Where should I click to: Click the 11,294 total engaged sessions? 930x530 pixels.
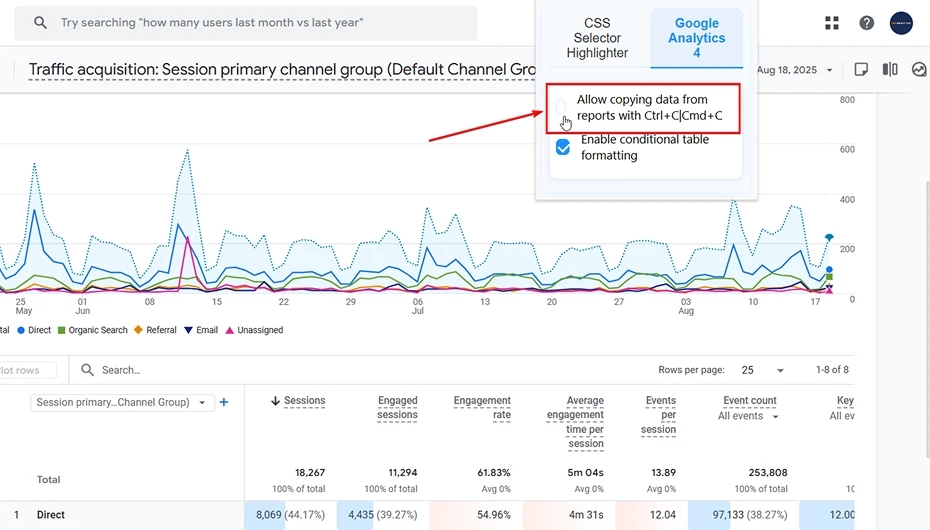[x=403, y=472]
